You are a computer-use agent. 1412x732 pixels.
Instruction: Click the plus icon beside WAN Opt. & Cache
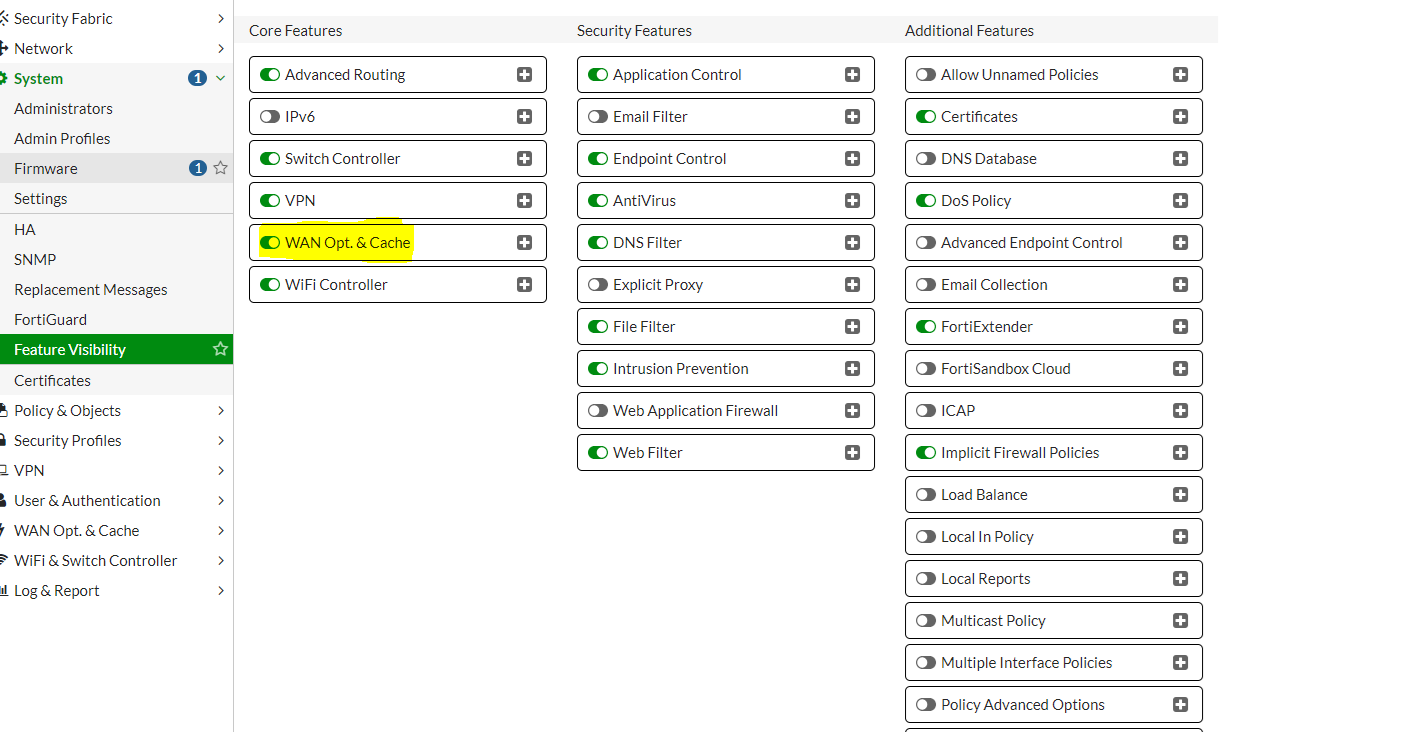click(524, 243)
